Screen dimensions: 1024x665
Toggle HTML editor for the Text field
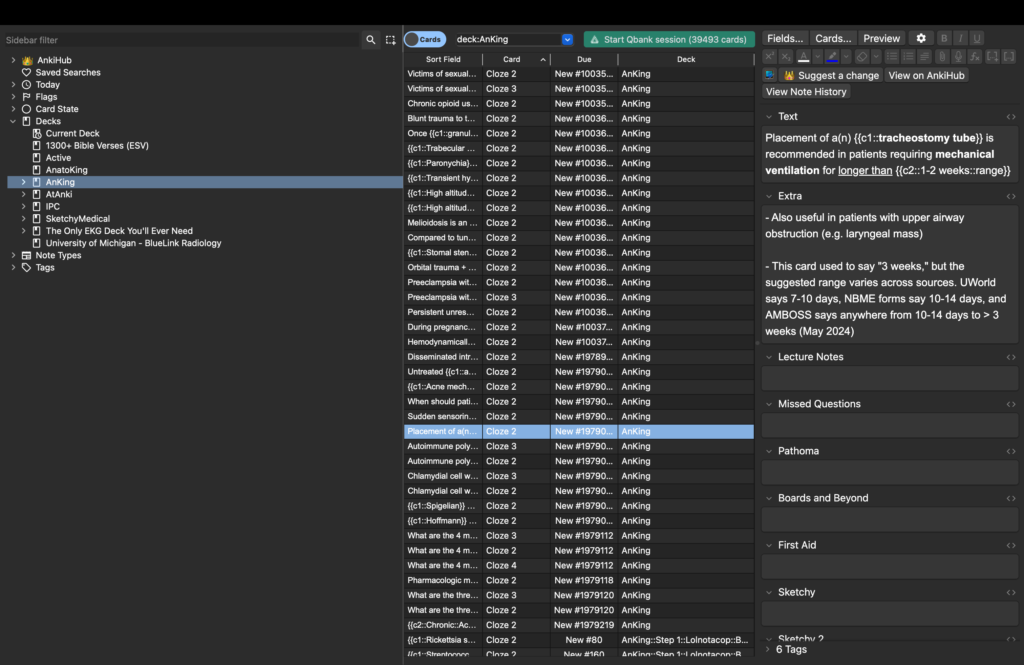tap(1011, 117)
